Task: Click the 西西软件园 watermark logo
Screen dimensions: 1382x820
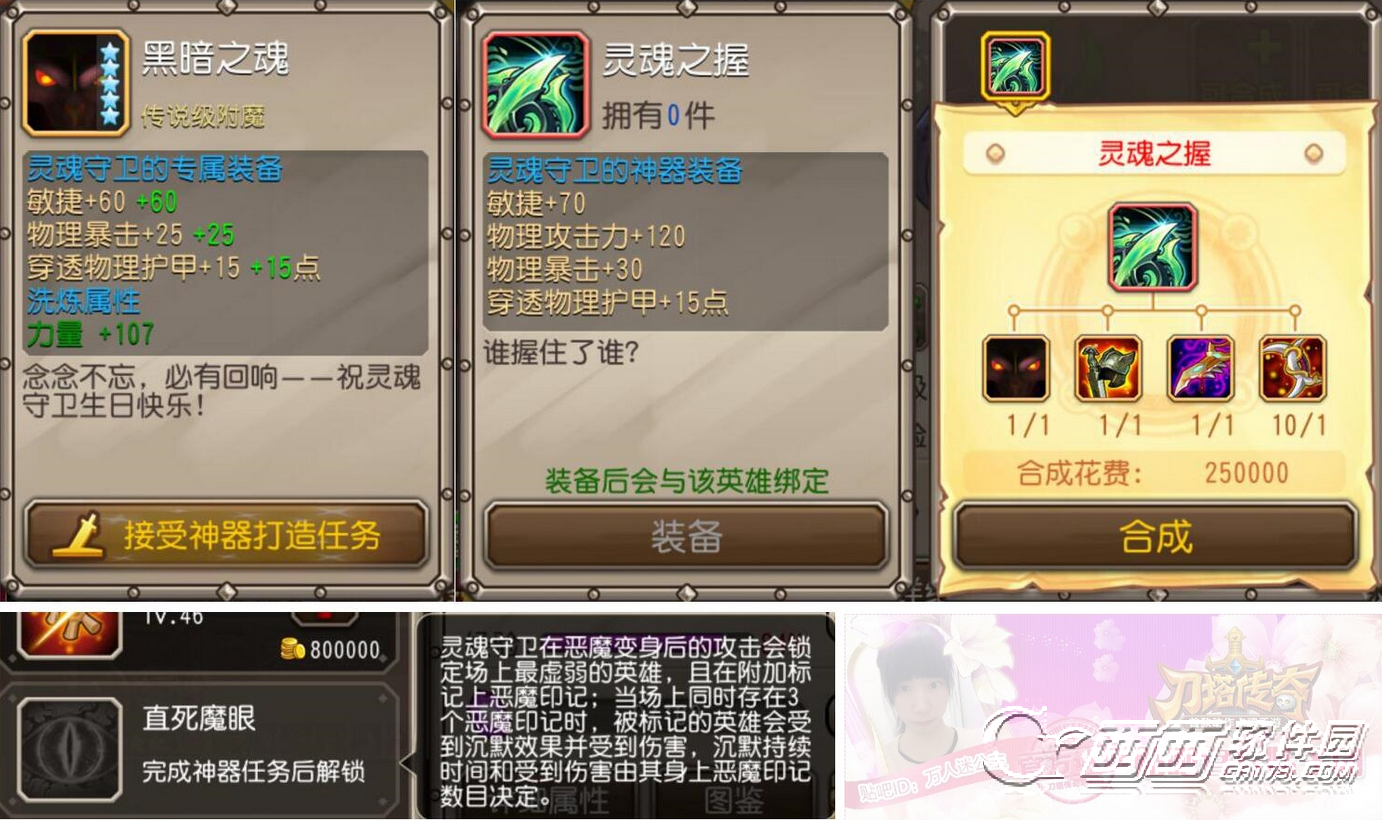Action: point(1175,749)
